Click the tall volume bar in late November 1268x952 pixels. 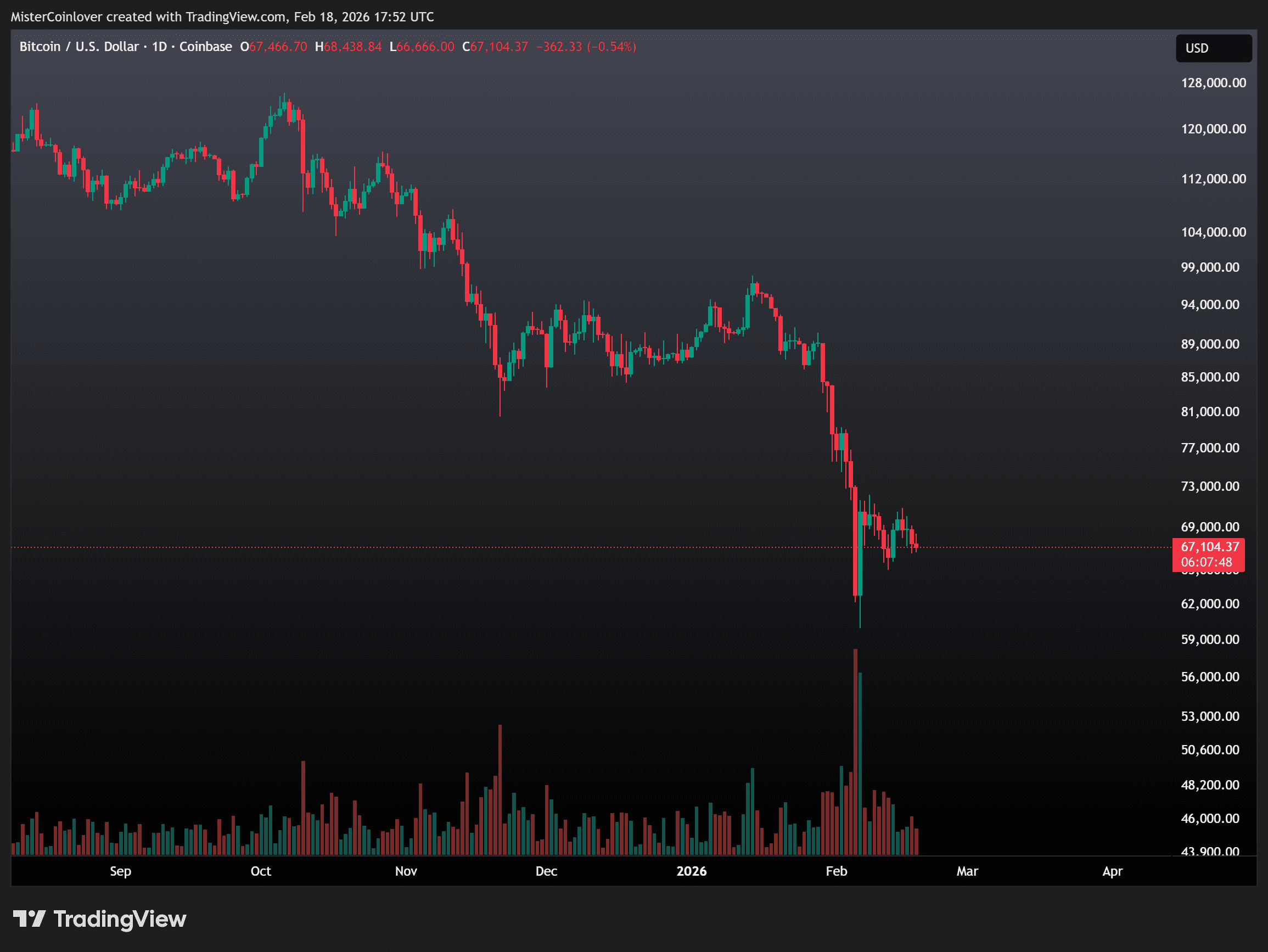coord(500,792)
